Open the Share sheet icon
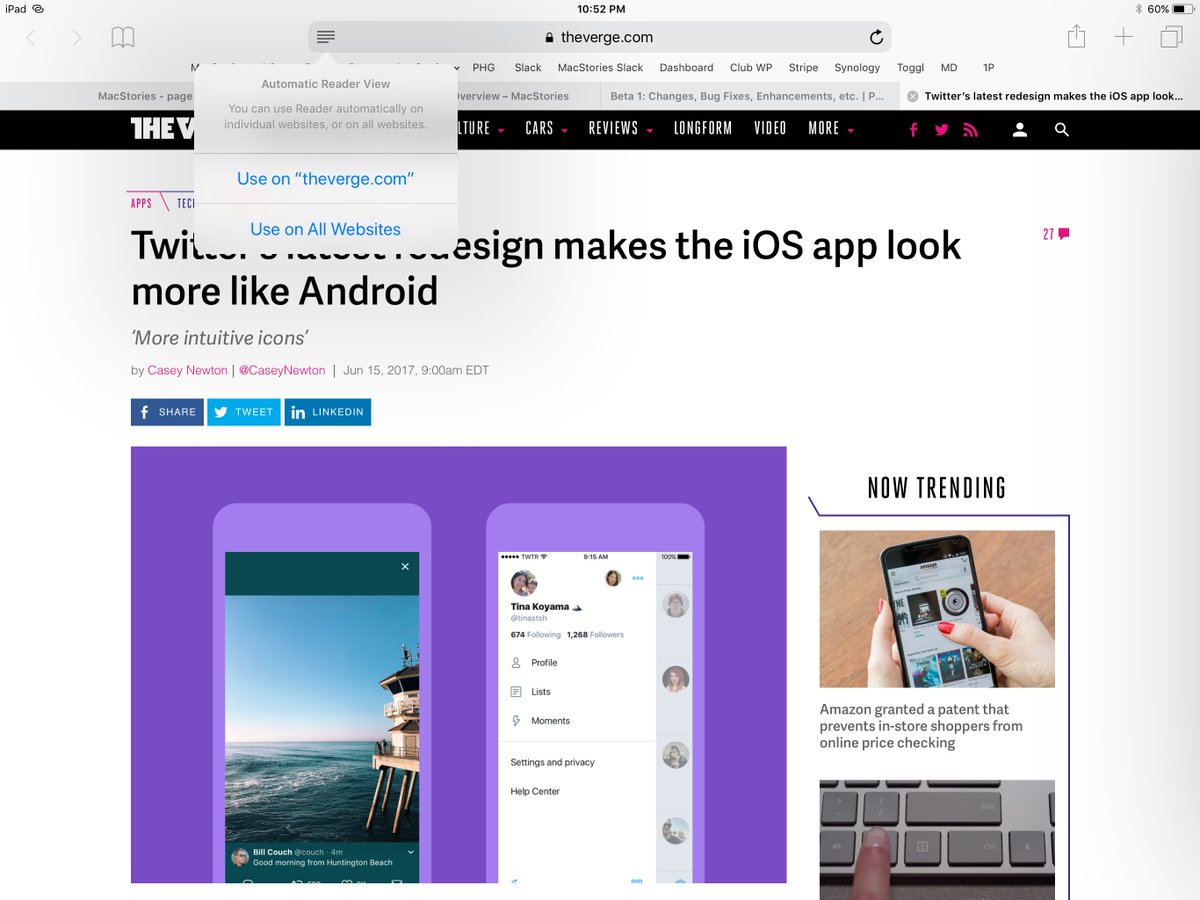The width and height of the screenshot is (1200, 900). pos(1076,37)
